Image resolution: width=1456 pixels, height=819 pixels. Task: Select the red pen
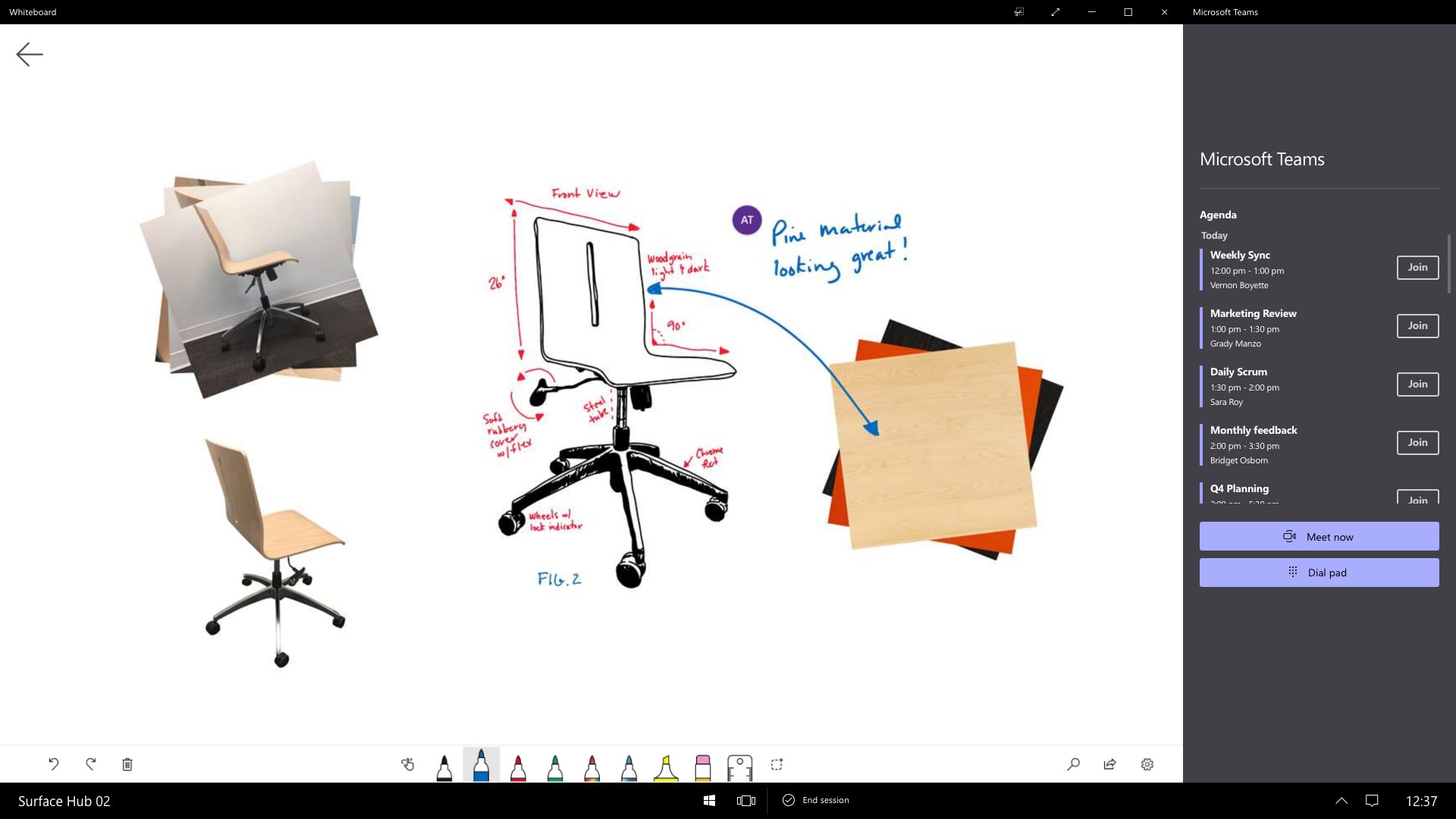click(519, 765)
